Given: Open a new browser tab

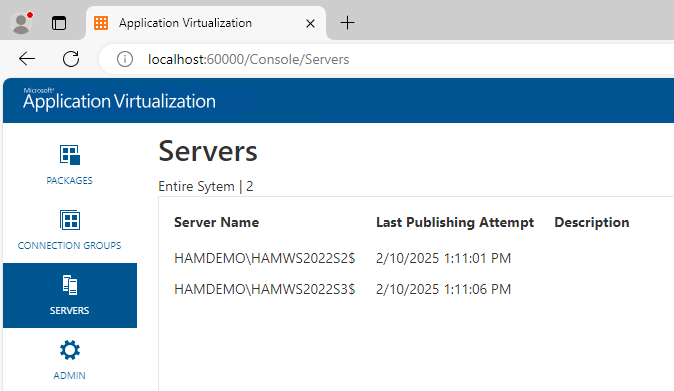Looking at the screenshot, I should [347, 23].
